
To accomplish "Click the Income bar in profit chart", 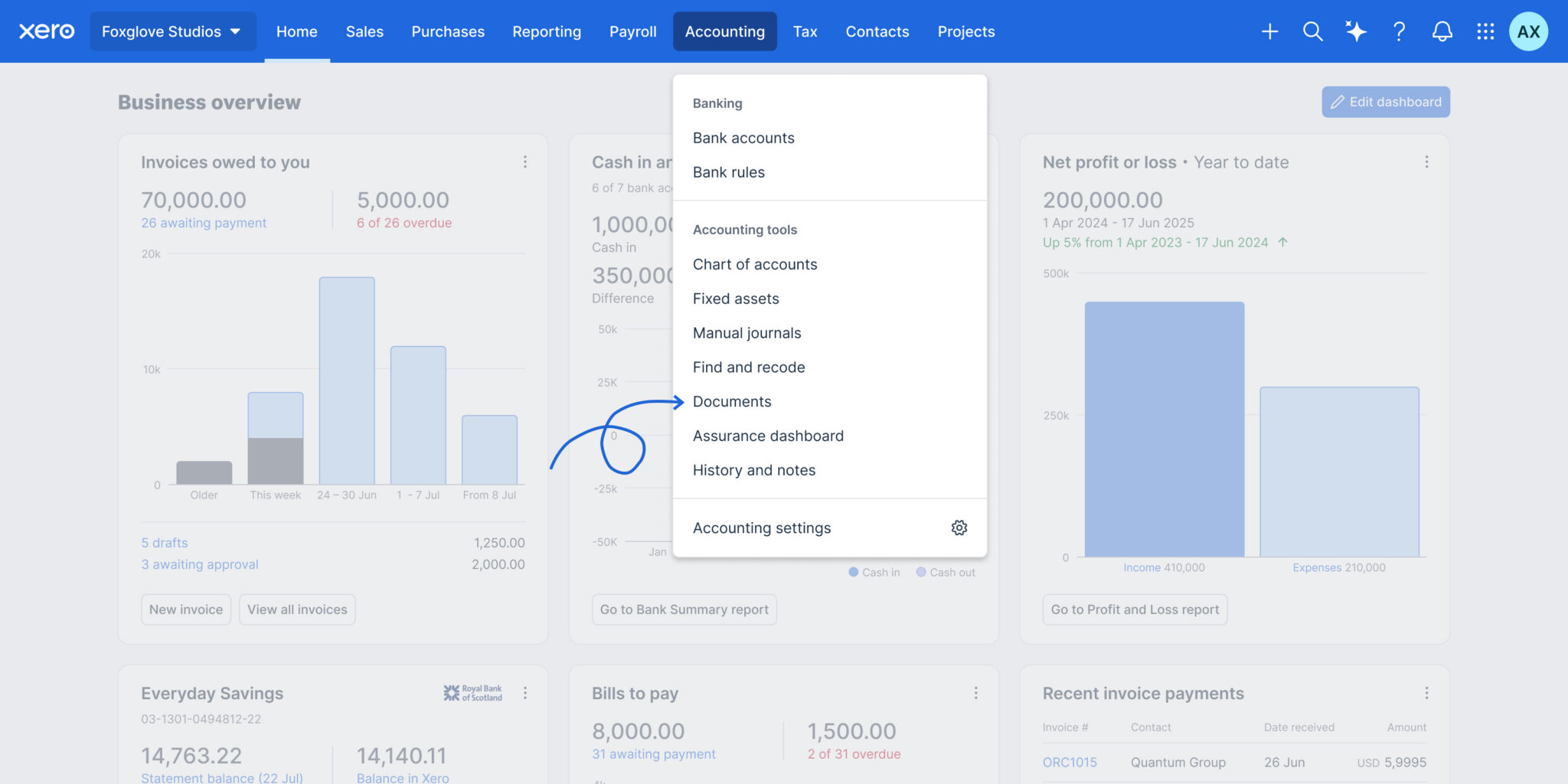I will pyautogui.click(x=1165, y=429).
